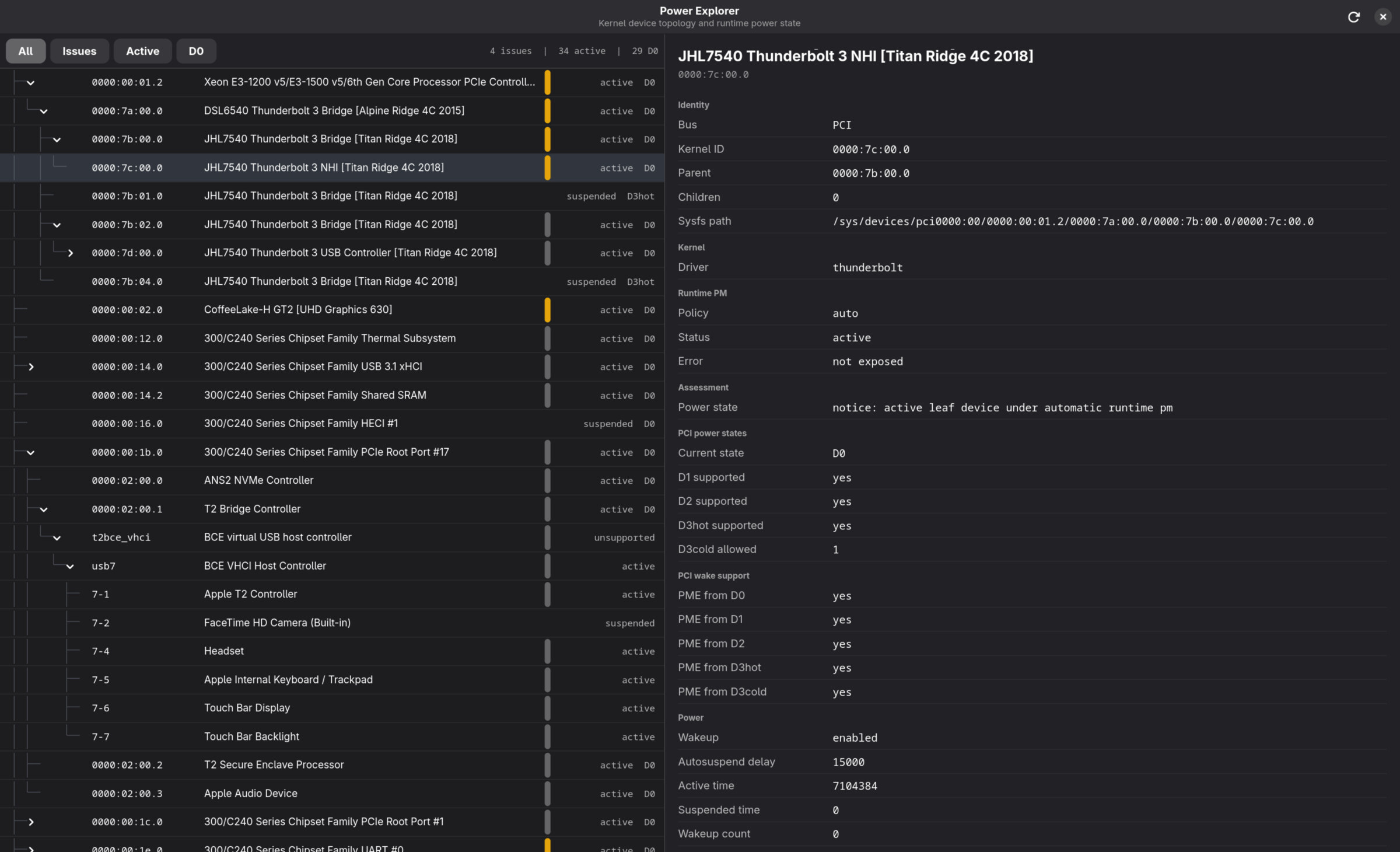Image resolution: width=1400 pixels, height=852 pixels.
Task: Expand the 0000:00:14.0 USB 3.1 xHCI node
Action: [31, 367]
